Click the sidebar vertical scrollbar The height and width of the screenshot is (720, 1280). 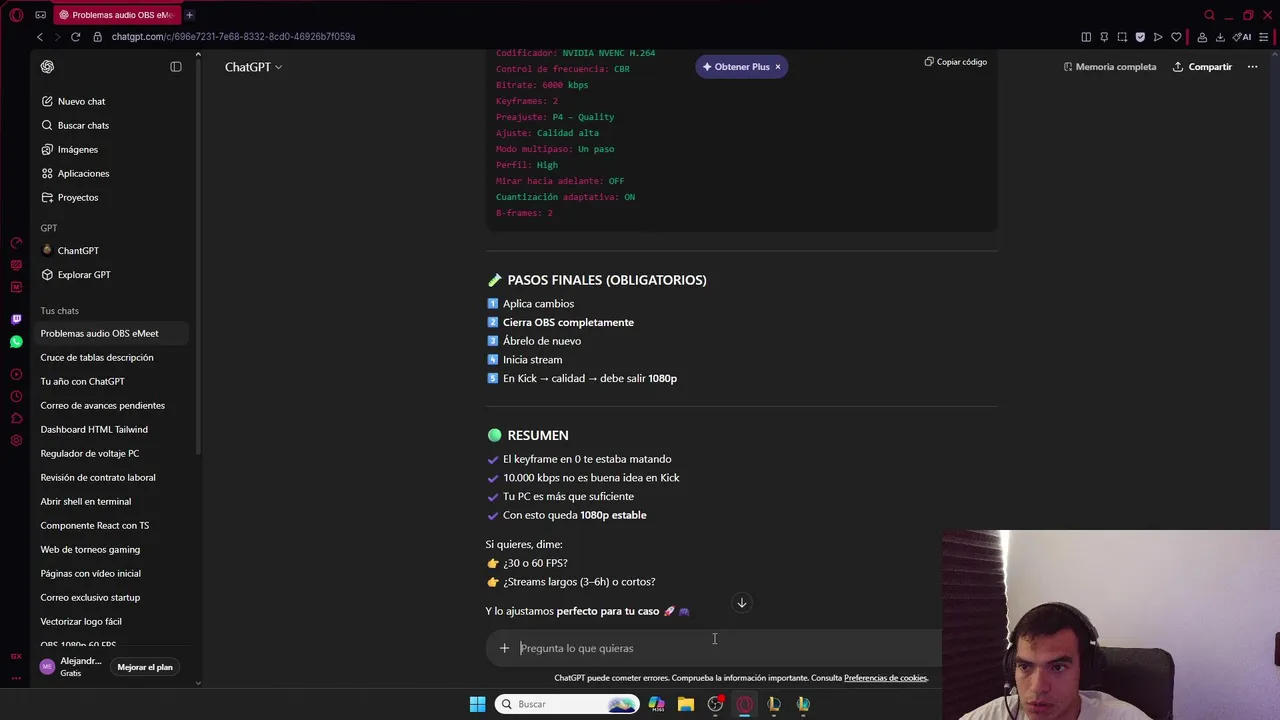198,250
